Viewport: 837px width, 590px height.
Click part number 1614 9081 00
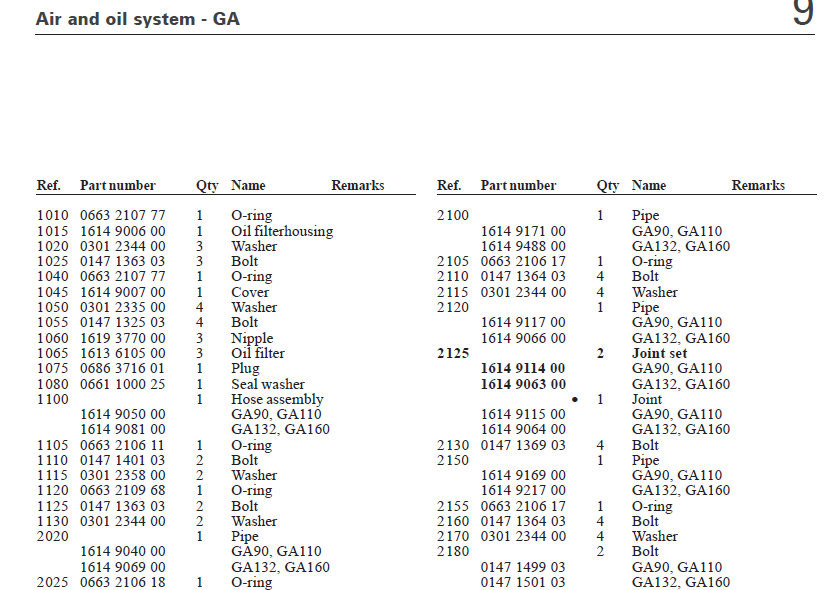123,429
